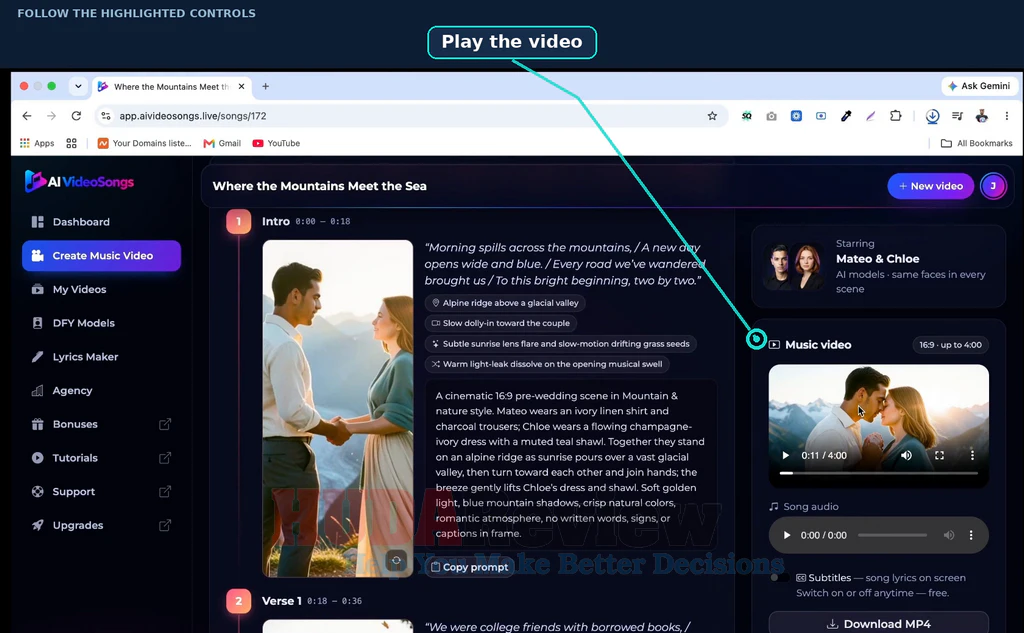Click regenerate icon on Intro image

point(396,560)
